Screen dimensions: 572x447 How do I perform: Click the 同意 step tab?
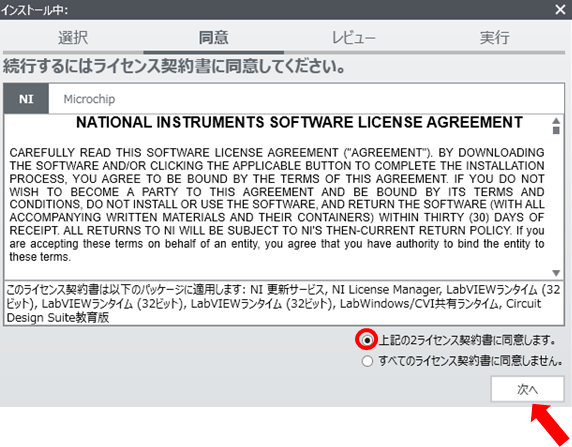(x=213, y=38)
